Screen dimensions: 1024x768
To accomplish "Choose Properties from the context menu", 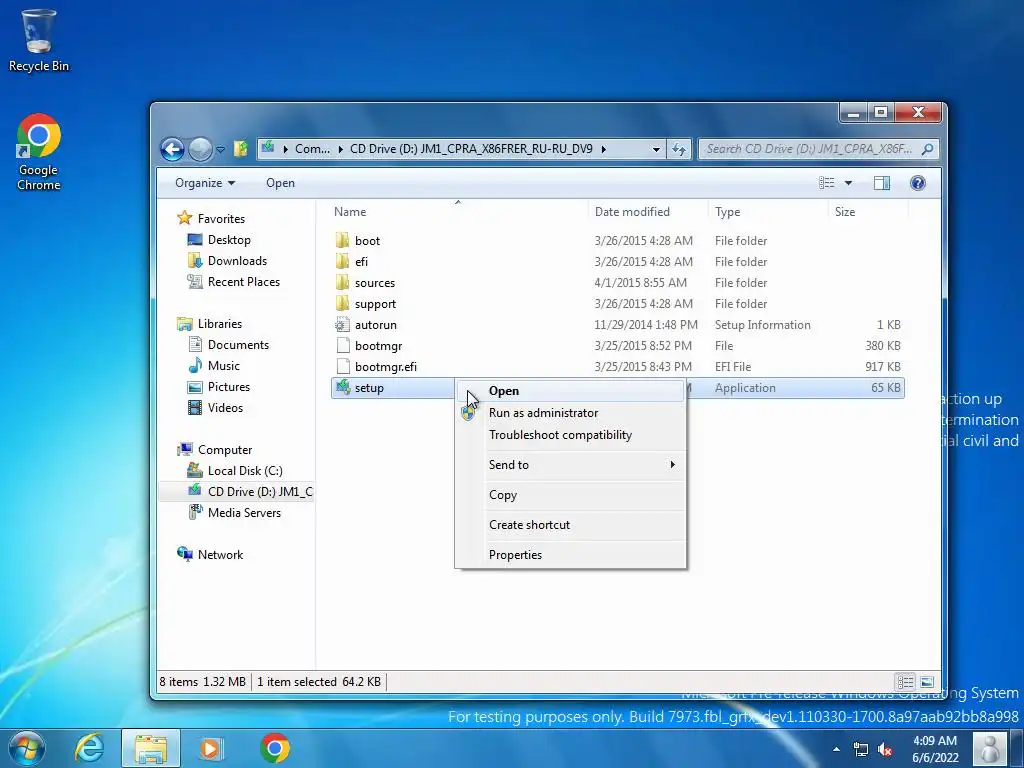I will 570,555.
